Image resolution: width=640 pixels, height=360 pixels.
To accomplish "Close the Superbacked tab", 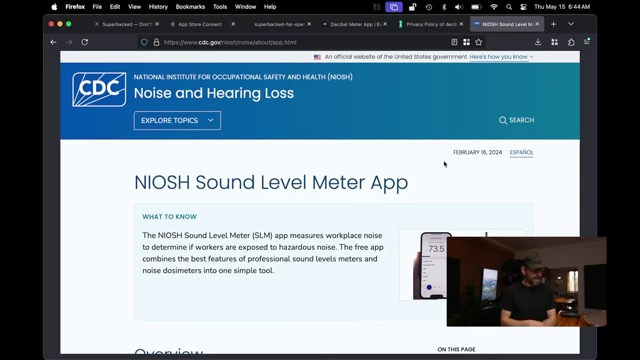I will click(157, 24).
